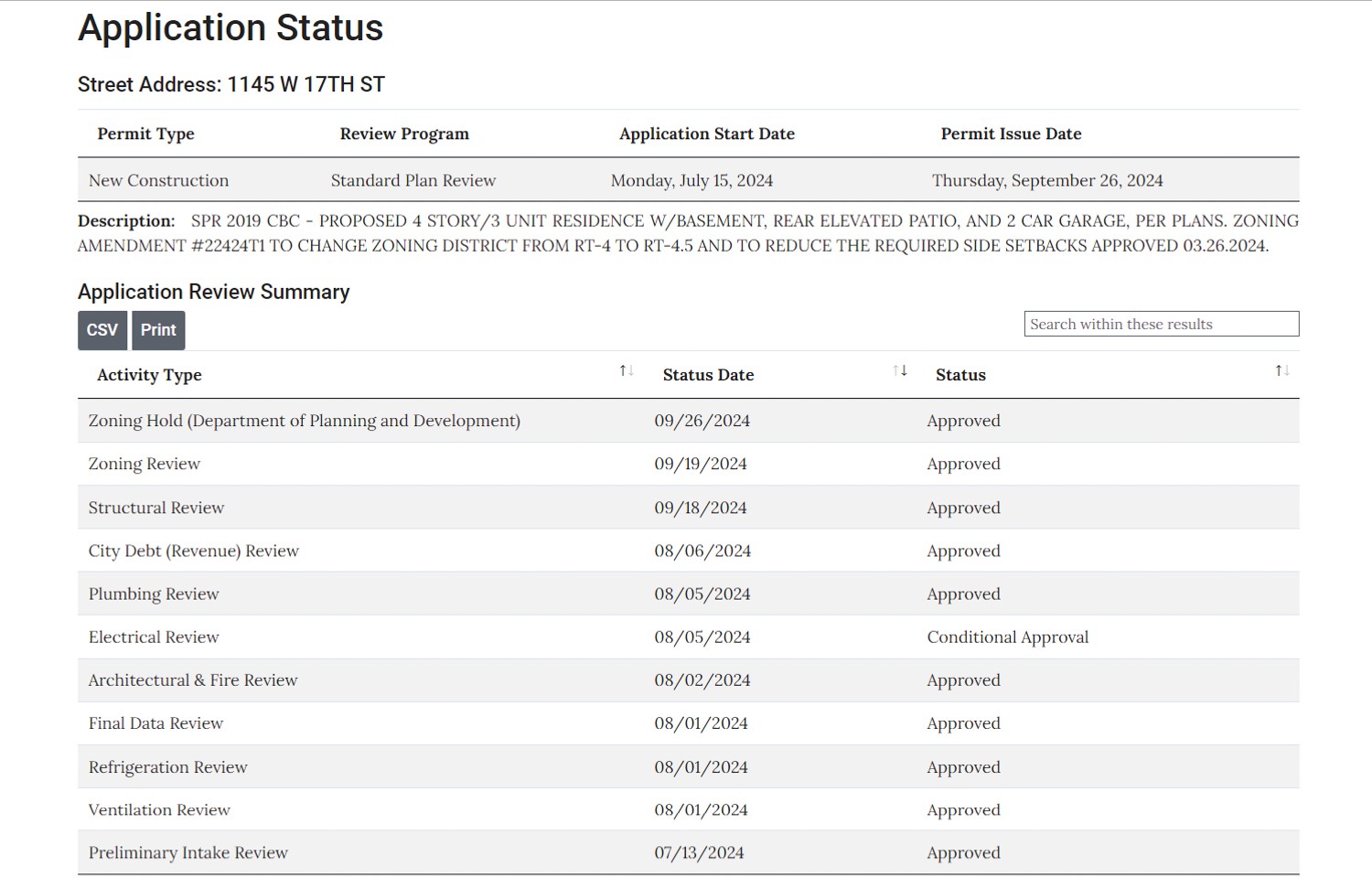Click the Final Data Review date 08/01/2024
The height and width of the screenshot is (888, 1372).
701,722
